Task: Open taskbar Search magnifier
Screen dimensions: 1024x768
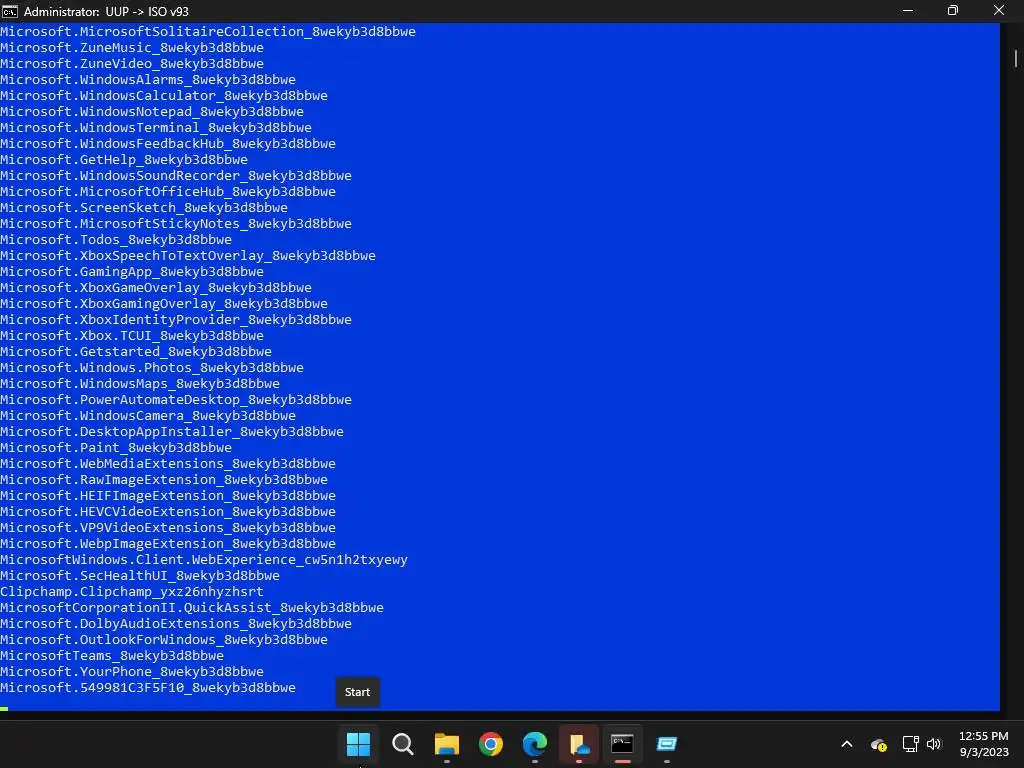Action: click(402, 744)
